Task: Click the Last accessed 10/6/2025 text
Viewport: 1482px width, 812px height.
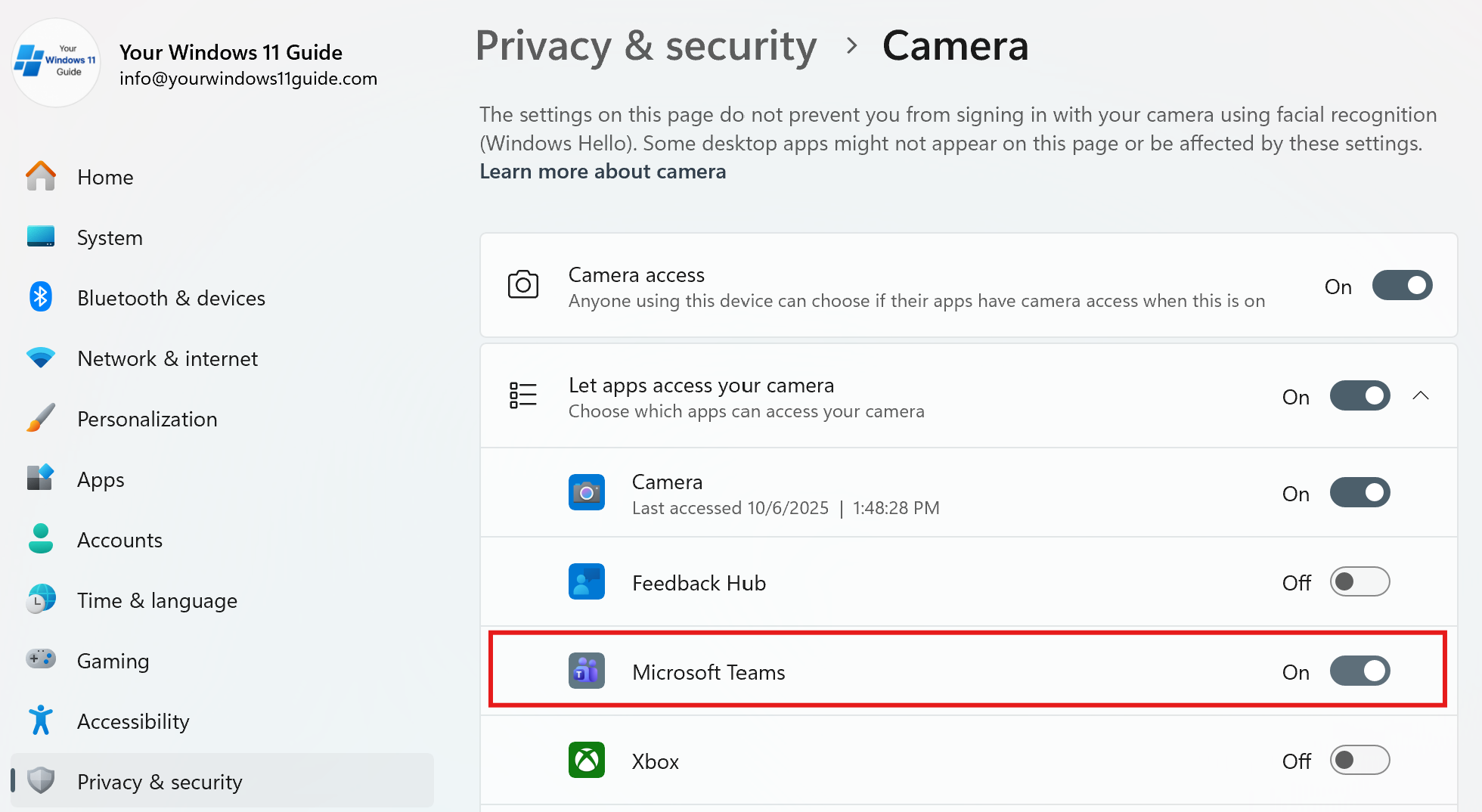Action: click(786, 508)
